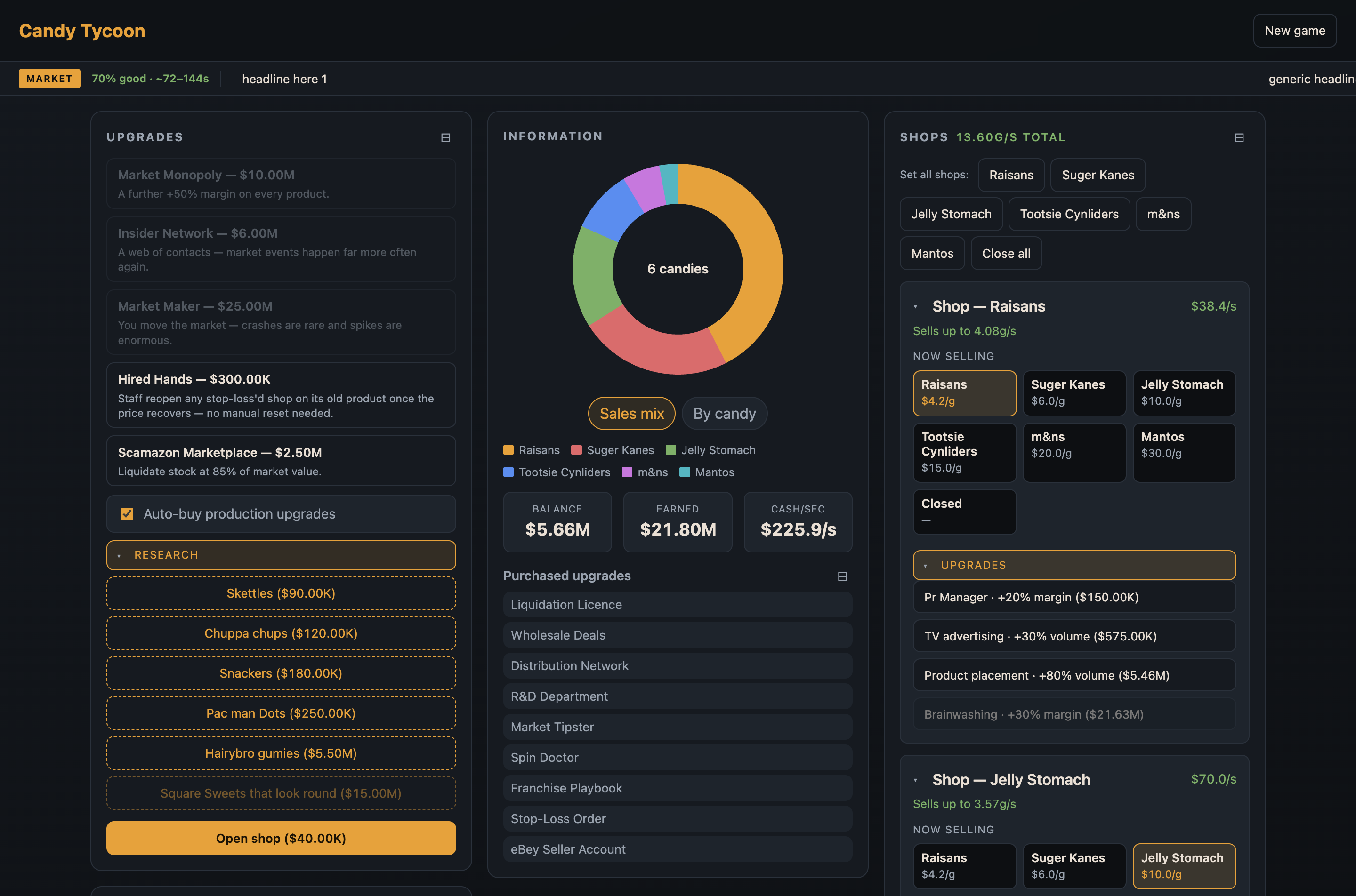The height and width of the screenshot is (896, 1356).
Task: Set all shops to Tootsie Cynliders
Action: point(1069,214)
